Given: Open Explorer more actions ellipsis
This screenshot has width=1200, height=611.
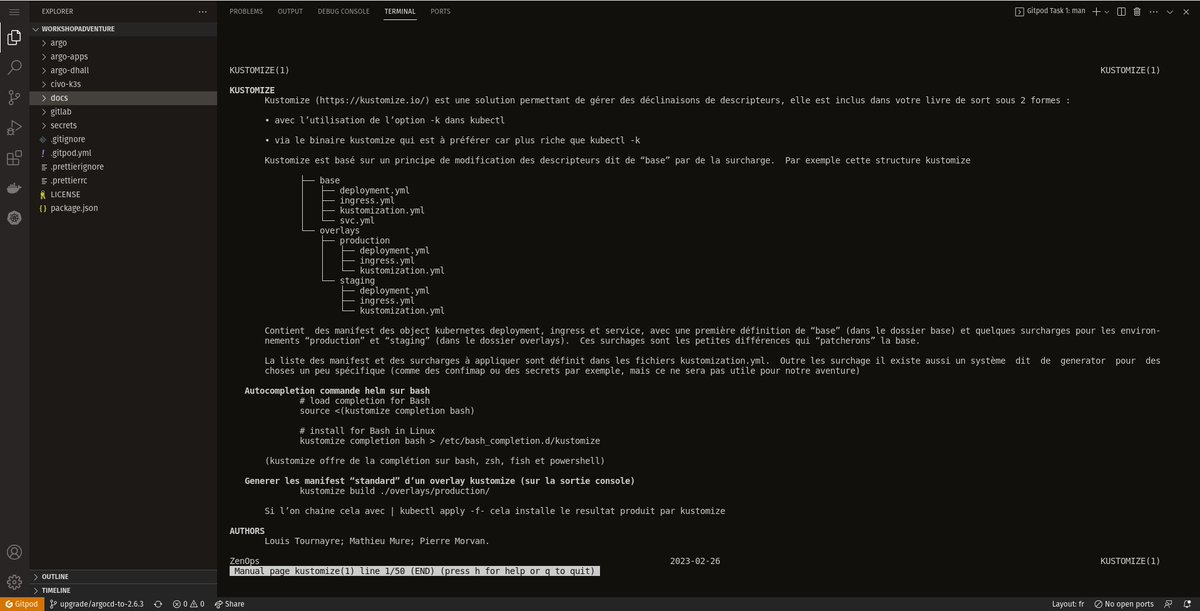Looking at the screenshot, I should (203, 11).
